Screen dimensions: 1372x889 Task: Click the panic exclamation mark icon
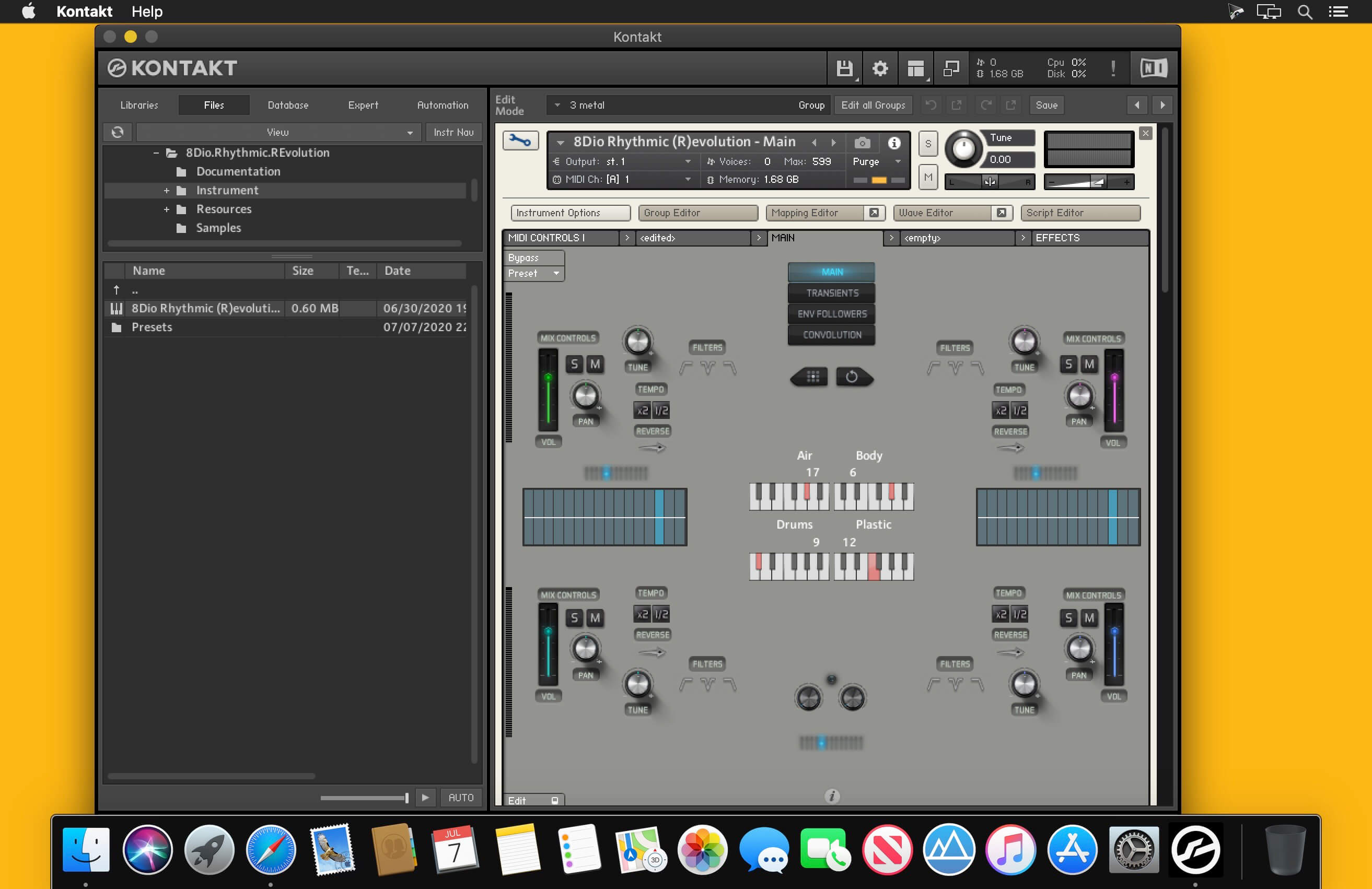1113,68
